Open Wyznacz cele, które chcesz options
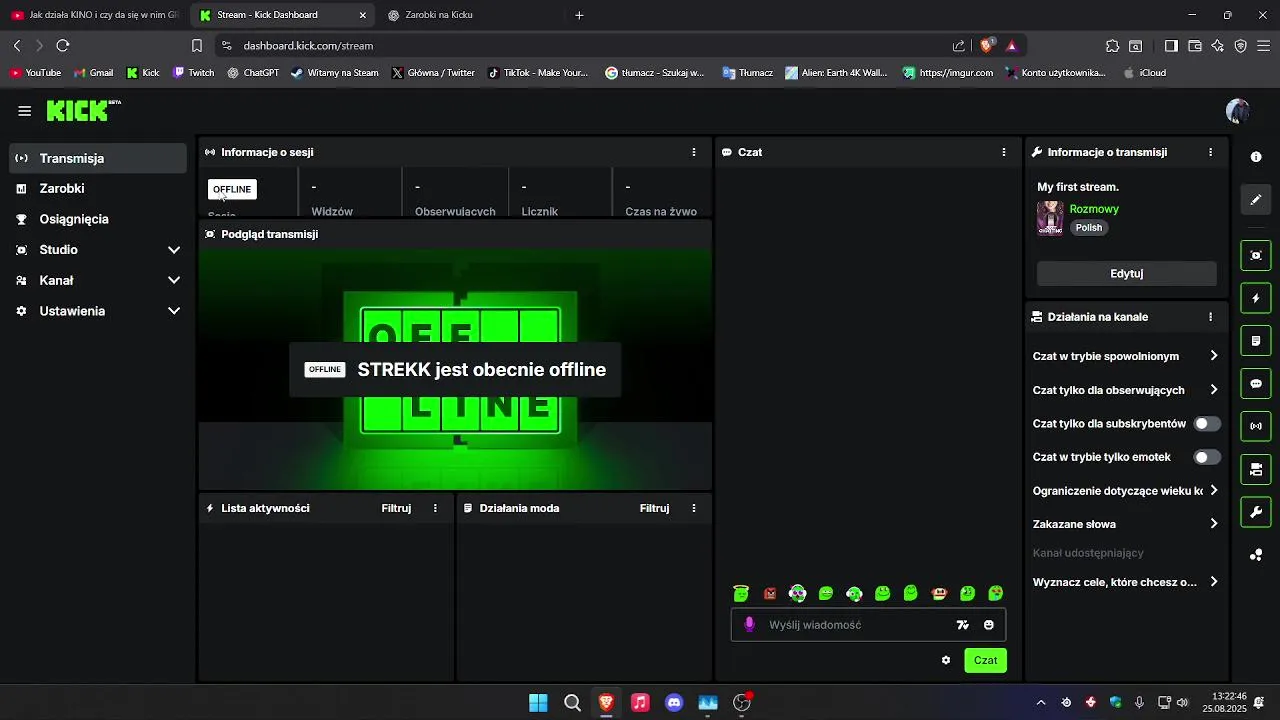Viewport: 1280px width, 720px height. pos(1126,582)
